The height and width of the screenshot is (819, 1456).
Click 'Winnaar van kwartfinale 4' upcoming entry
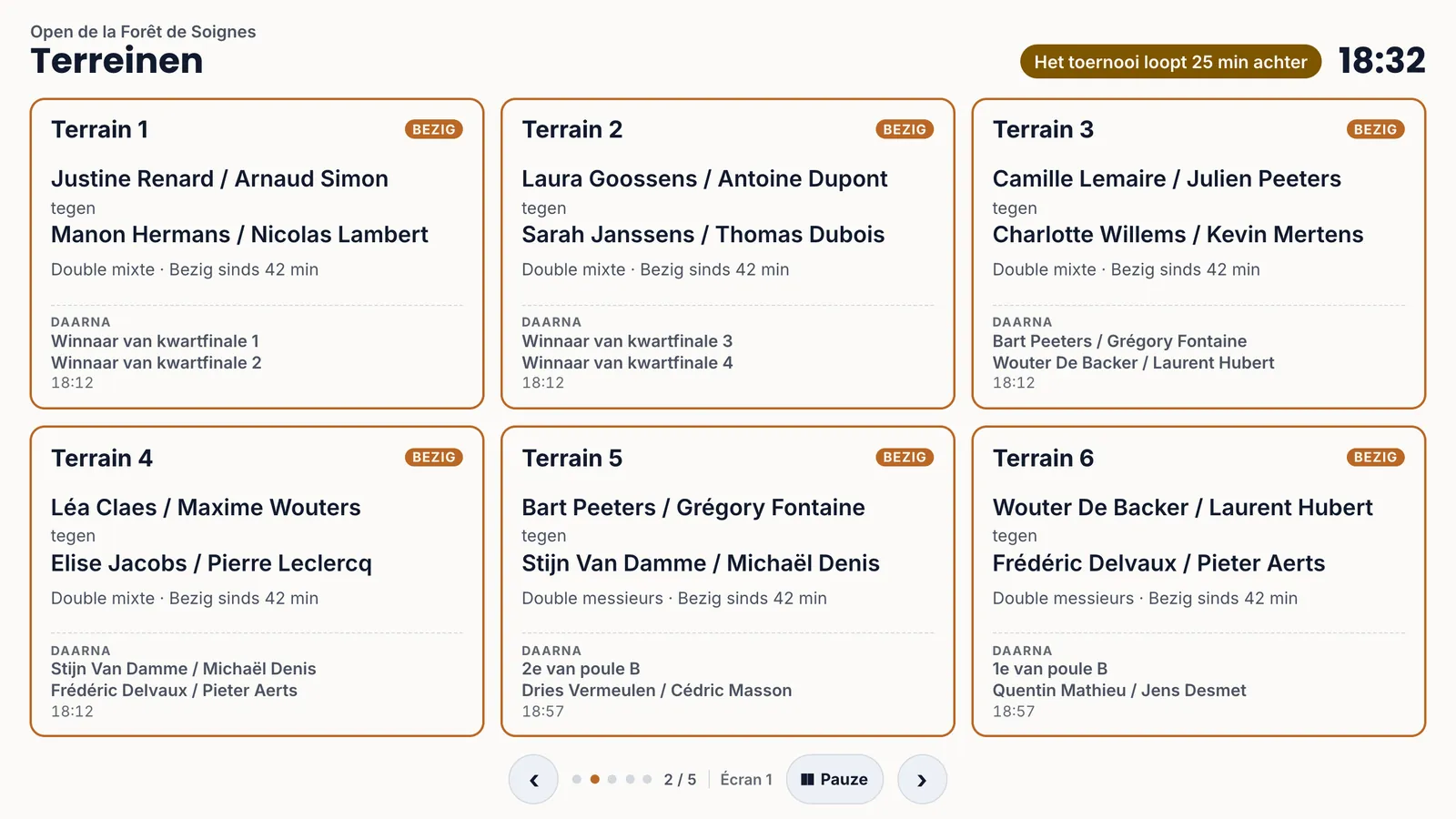(627, 362)
